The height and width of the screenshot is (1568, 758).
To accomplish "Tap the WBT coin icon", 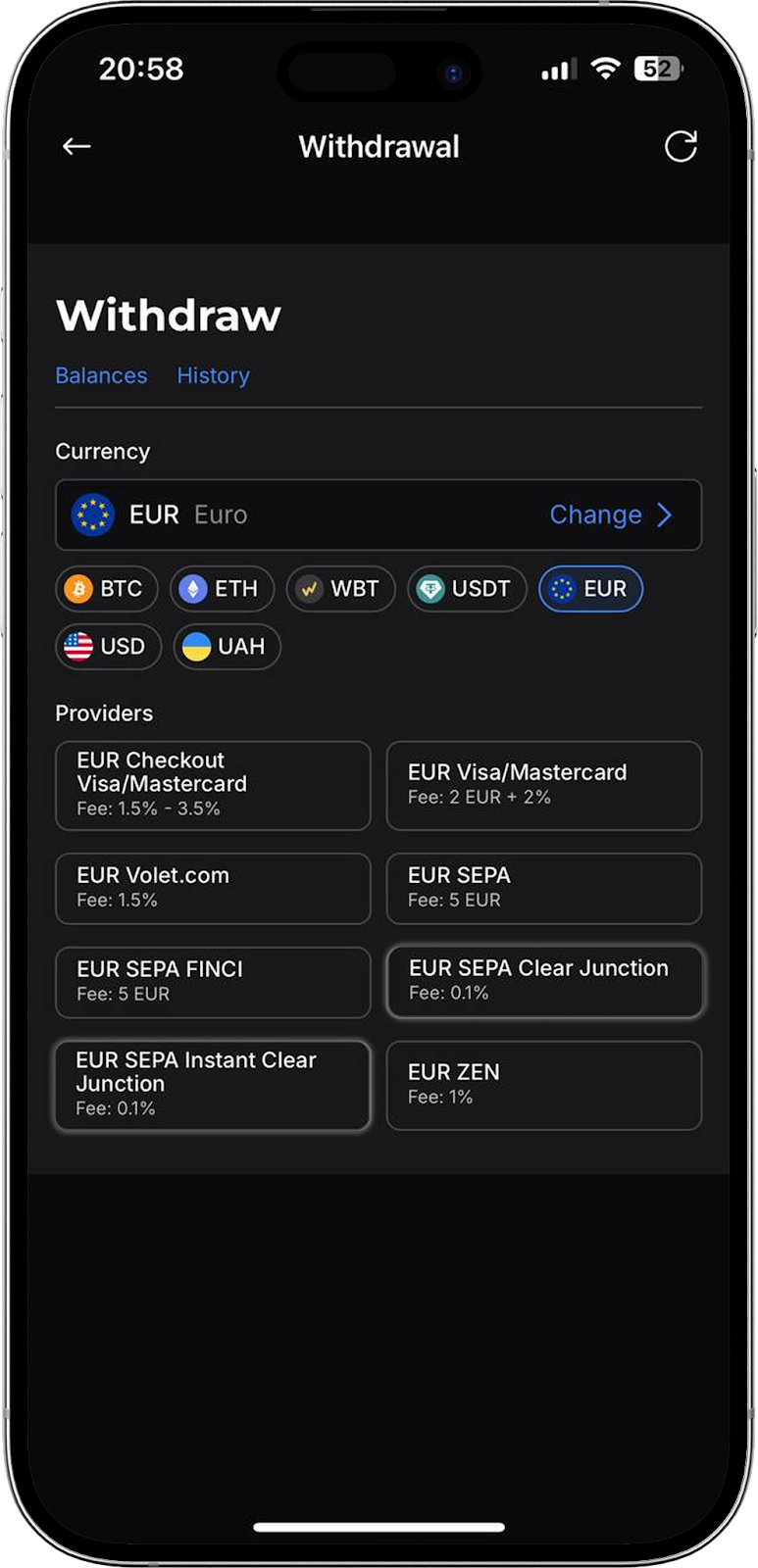I will point(310,589).
